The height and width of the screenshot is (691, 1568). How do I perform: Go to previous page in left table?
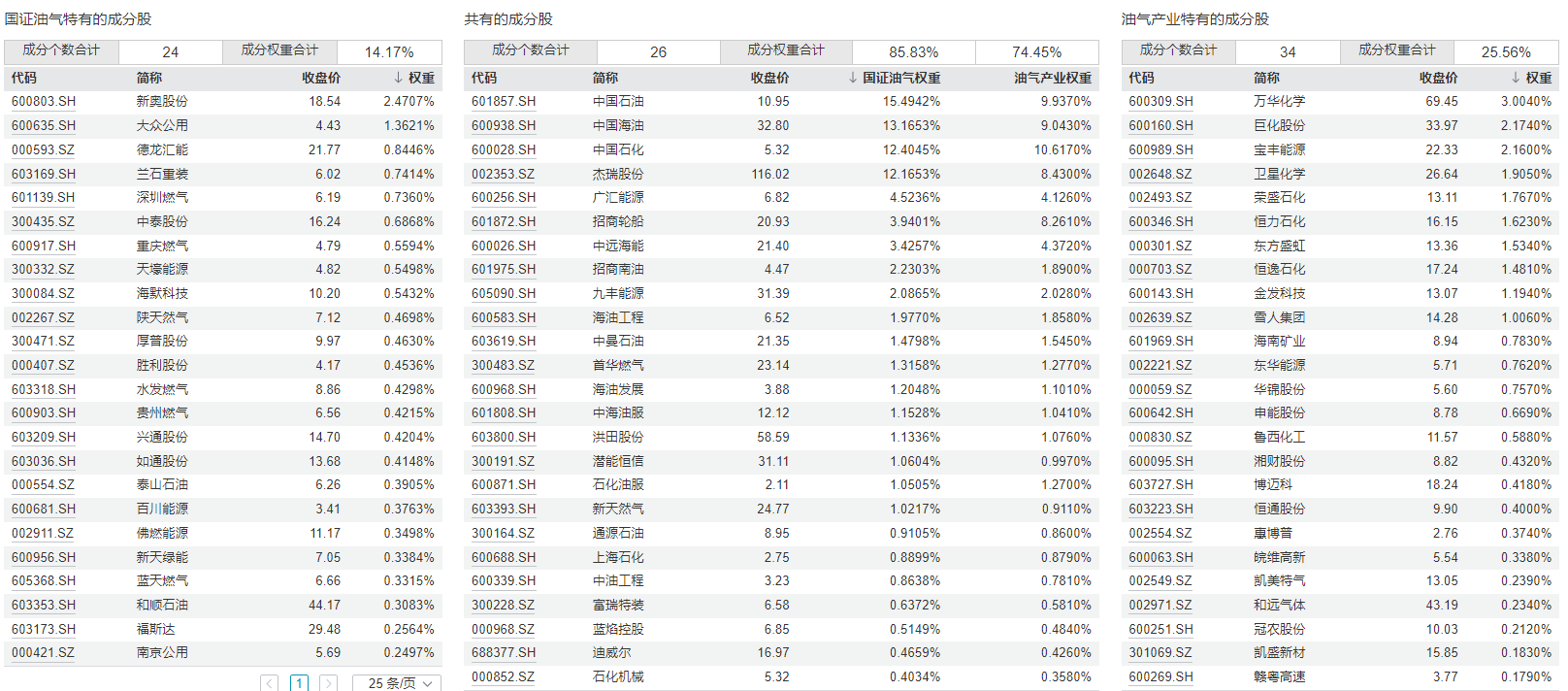270,683
